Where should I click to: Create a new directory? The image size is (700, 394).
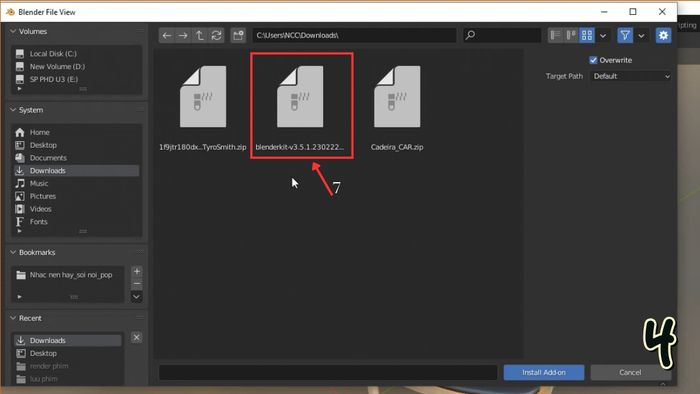point(238,35)
